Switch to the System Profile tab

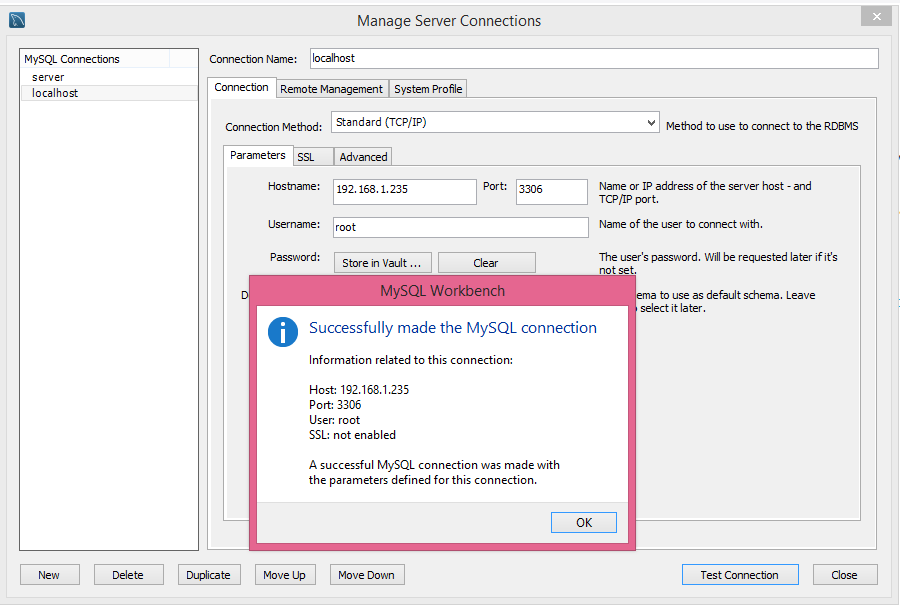tap(427, 88)
